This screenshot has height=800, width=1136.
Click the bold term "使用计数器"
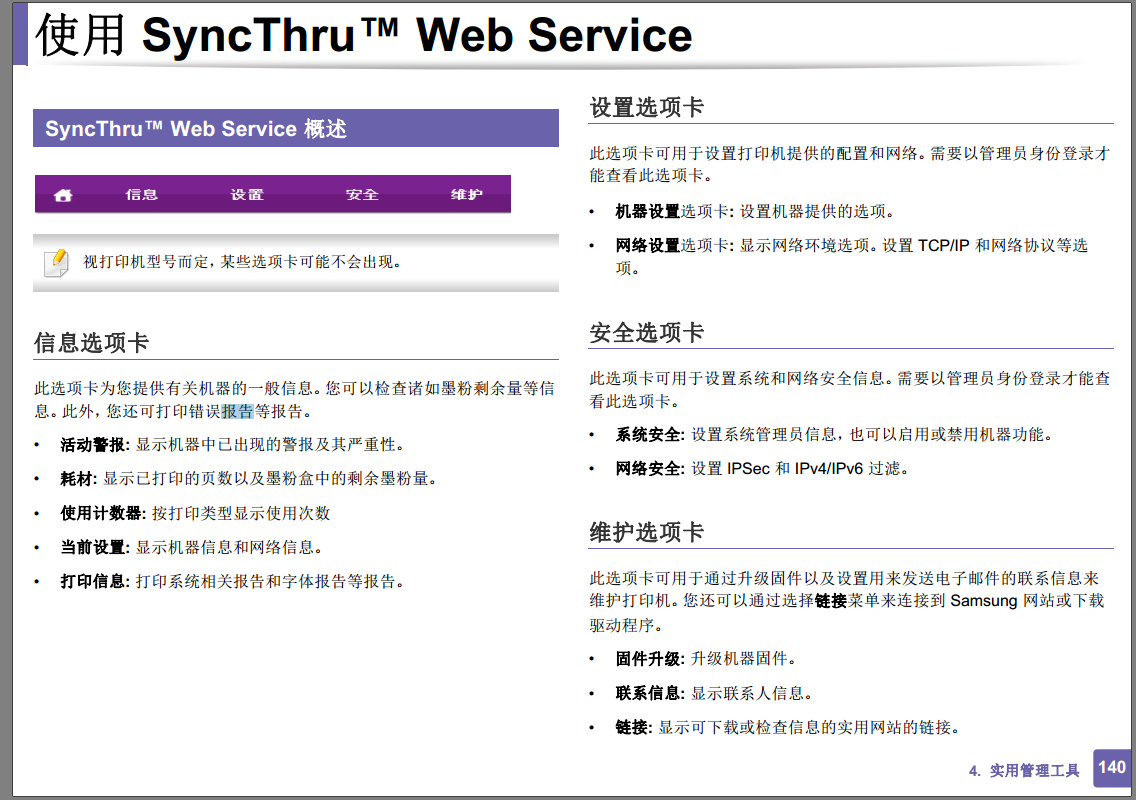102,513
